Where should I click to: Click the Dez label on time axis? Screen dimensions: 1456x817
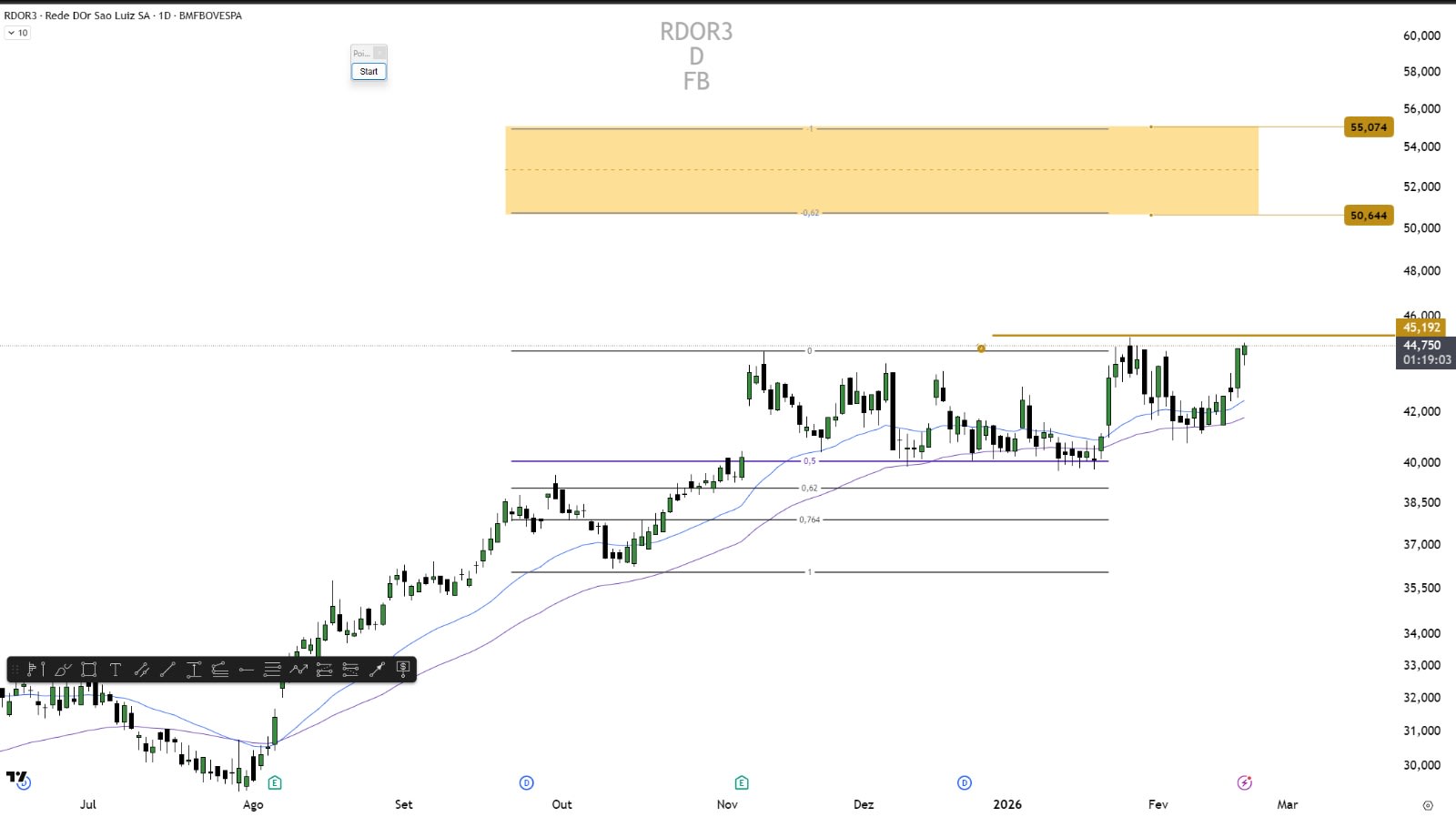[864, 804]
